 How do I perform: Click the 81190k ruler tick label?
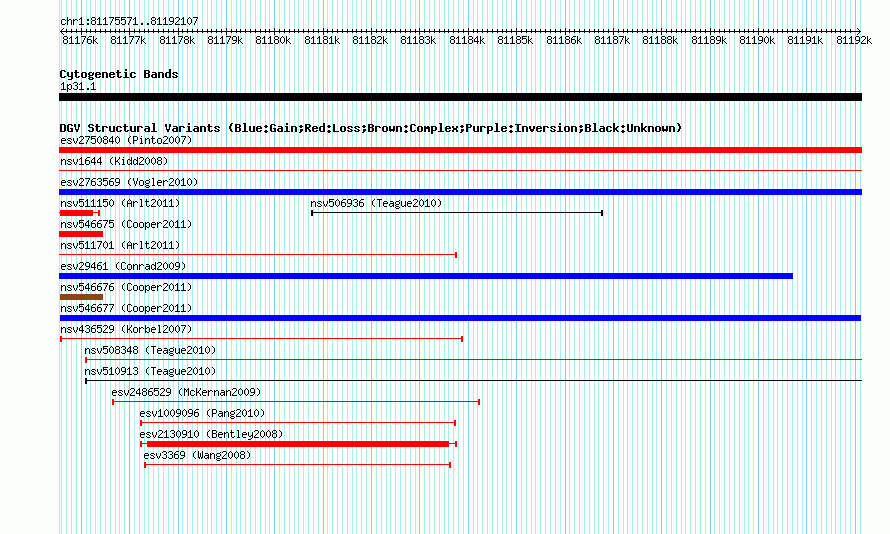point(757,40)
